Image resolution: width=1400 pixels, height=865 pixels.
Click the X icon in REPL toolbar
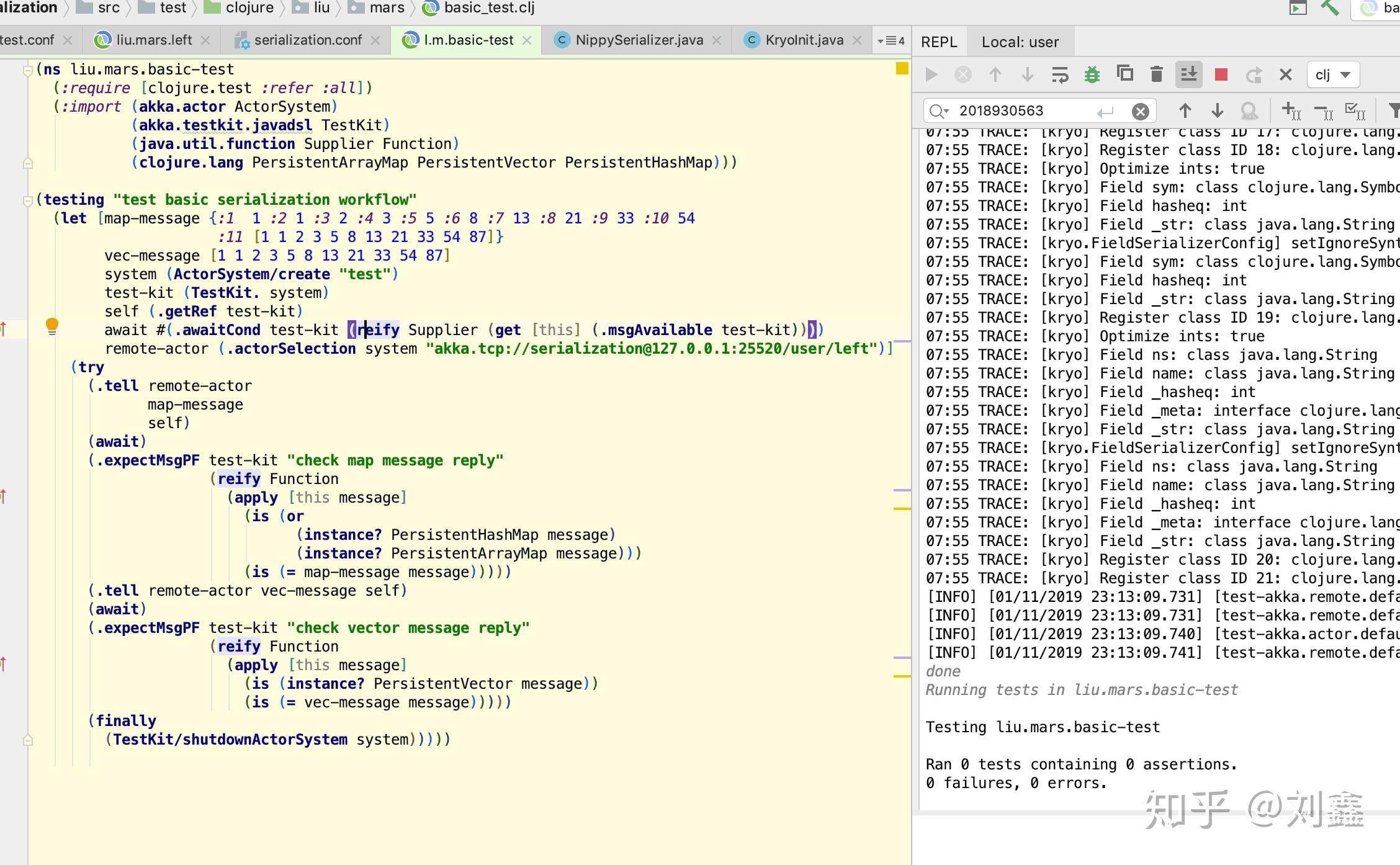[x=1285, y=75]
